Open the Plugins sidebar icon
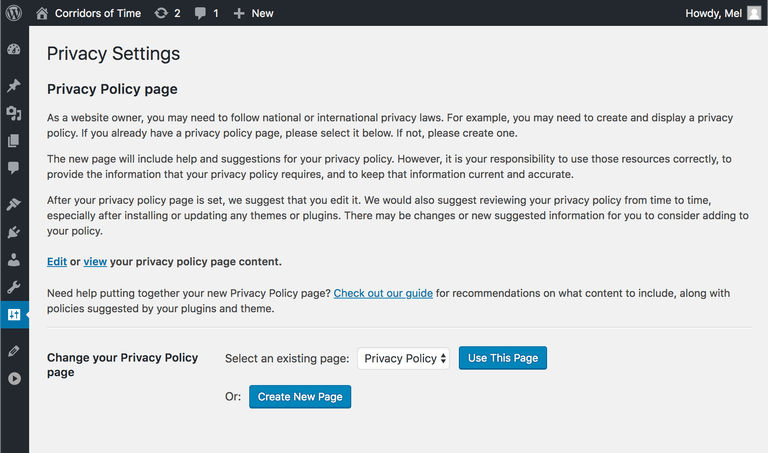 [14, 232]
